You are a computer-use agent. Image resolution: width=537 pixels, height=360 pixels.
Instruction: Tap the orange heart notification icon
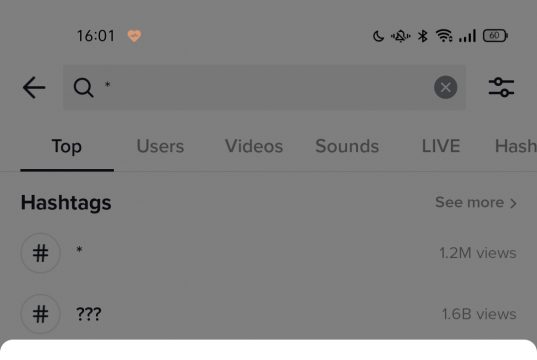(x=134, y=36)
